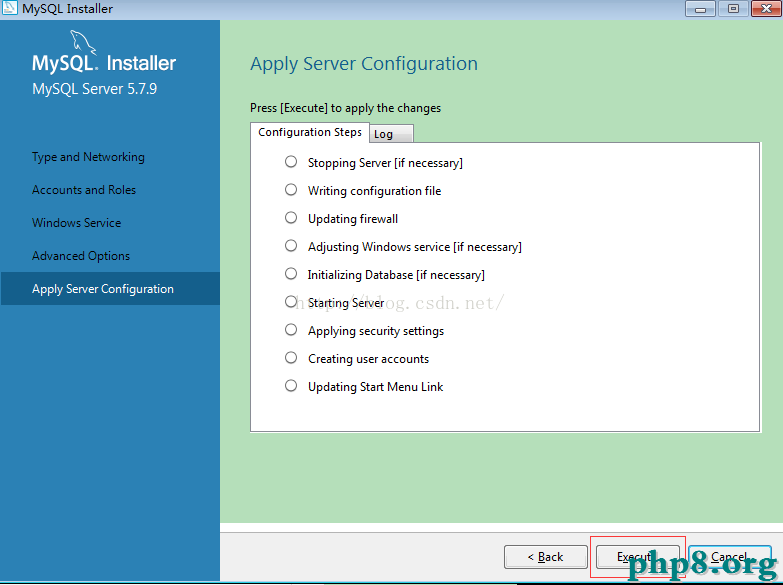The height and width of the screenshot is (585, 783).
Task: Click the Back button
Action: 546,557
